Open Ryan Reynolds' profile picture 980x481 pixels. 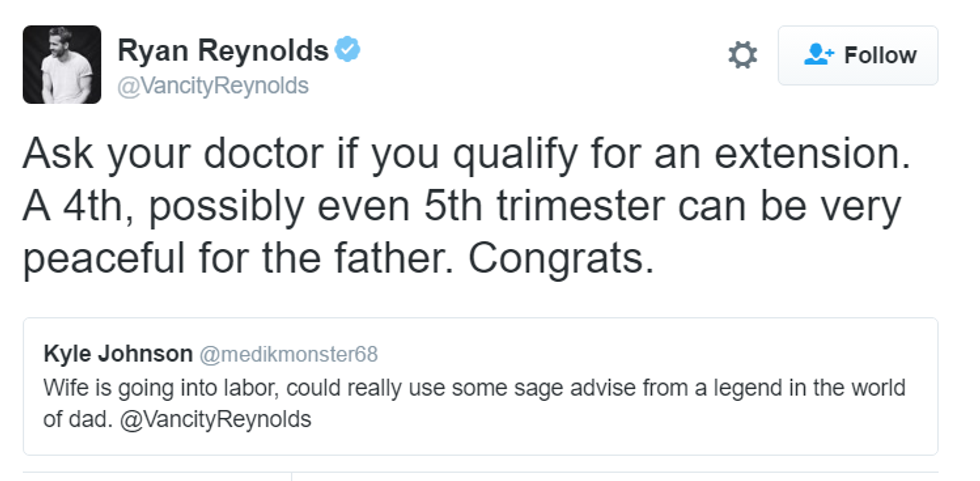coord(62,65)
